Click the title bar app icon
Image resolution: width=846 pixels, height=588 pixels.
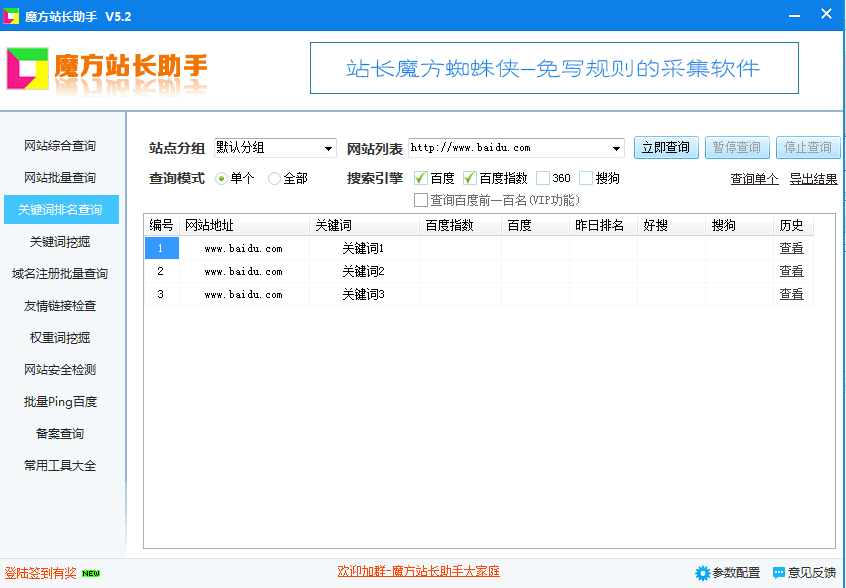tap(12, 17)
